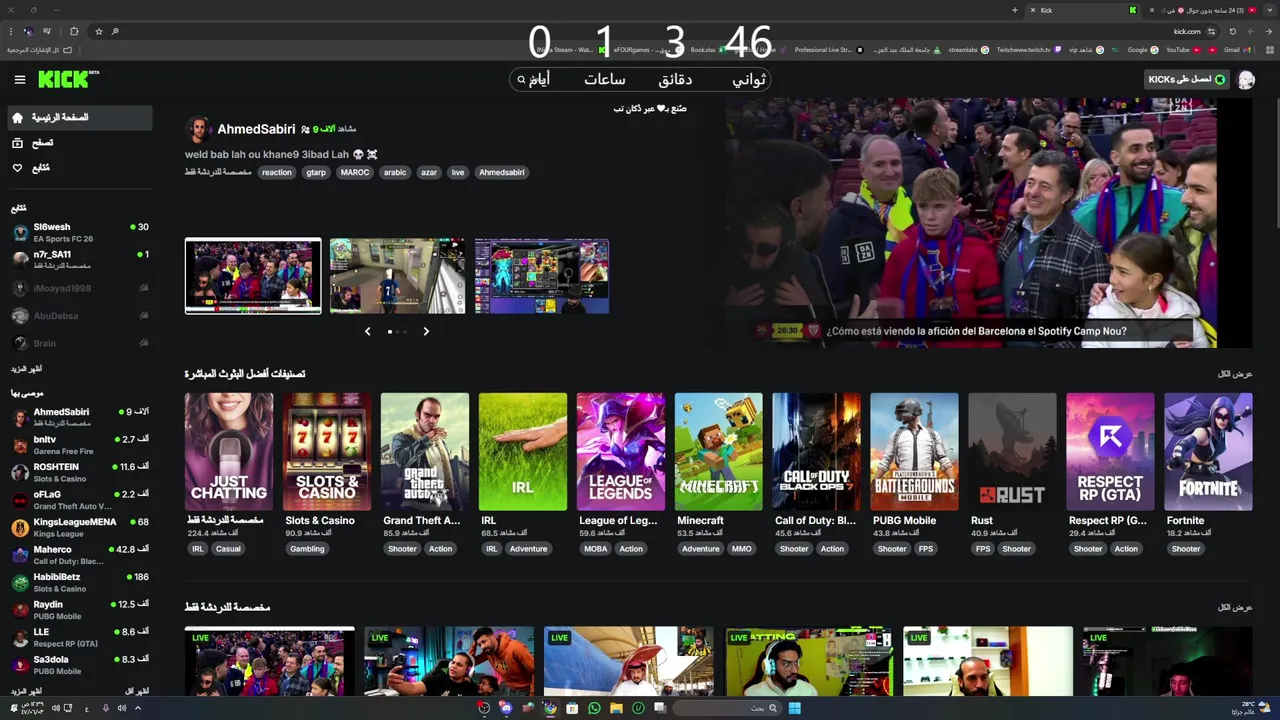Viewport: 1280px width, 720px height.
Task: View all chat-only streams link
Action: 1235,607
